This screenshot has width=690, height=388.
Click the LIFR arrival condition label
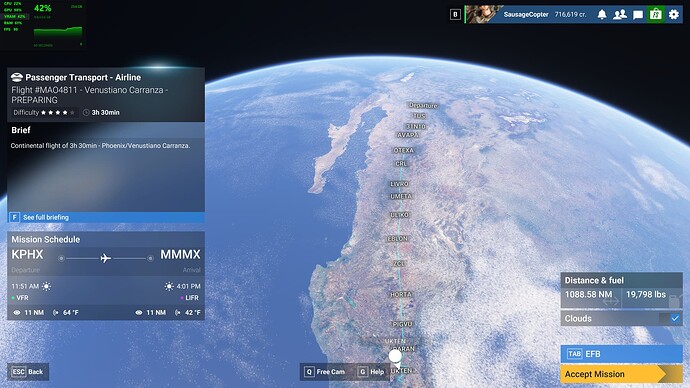(x=192, y=298)
